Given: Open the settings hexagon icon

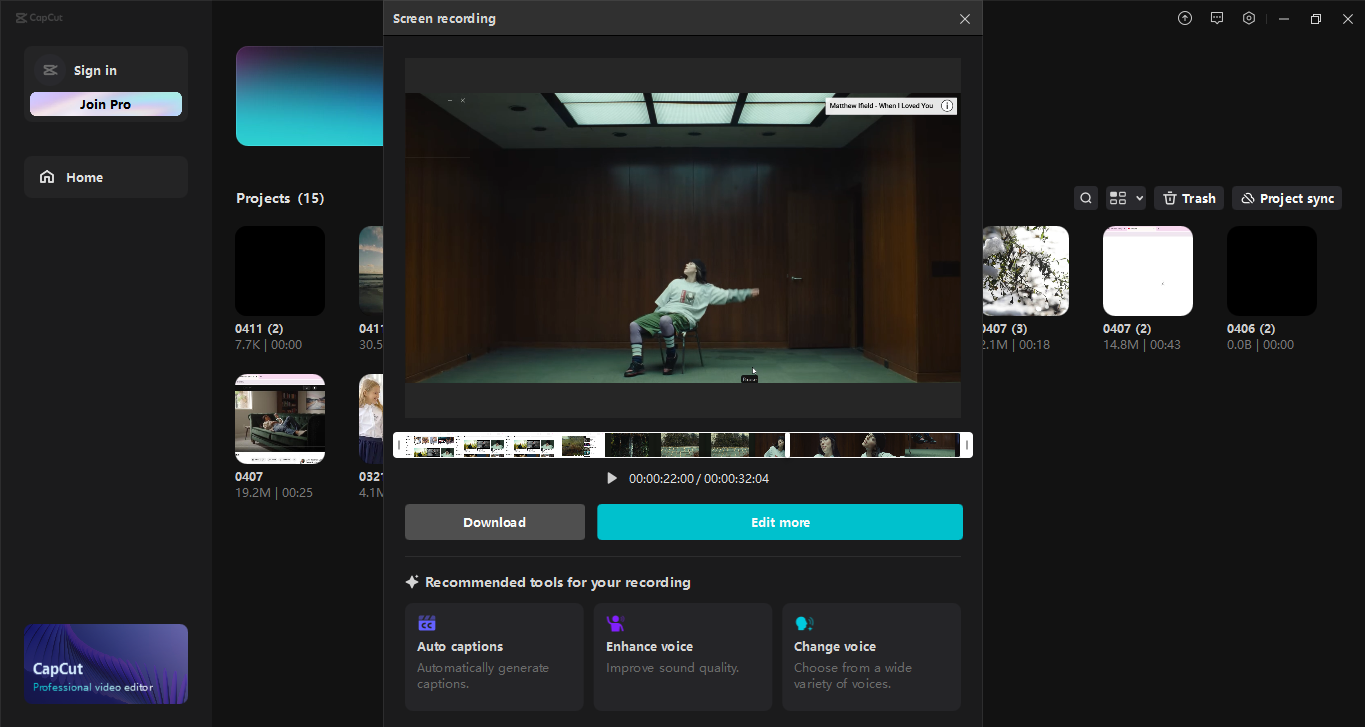Looking at the screenshot, I should 1249,18.
